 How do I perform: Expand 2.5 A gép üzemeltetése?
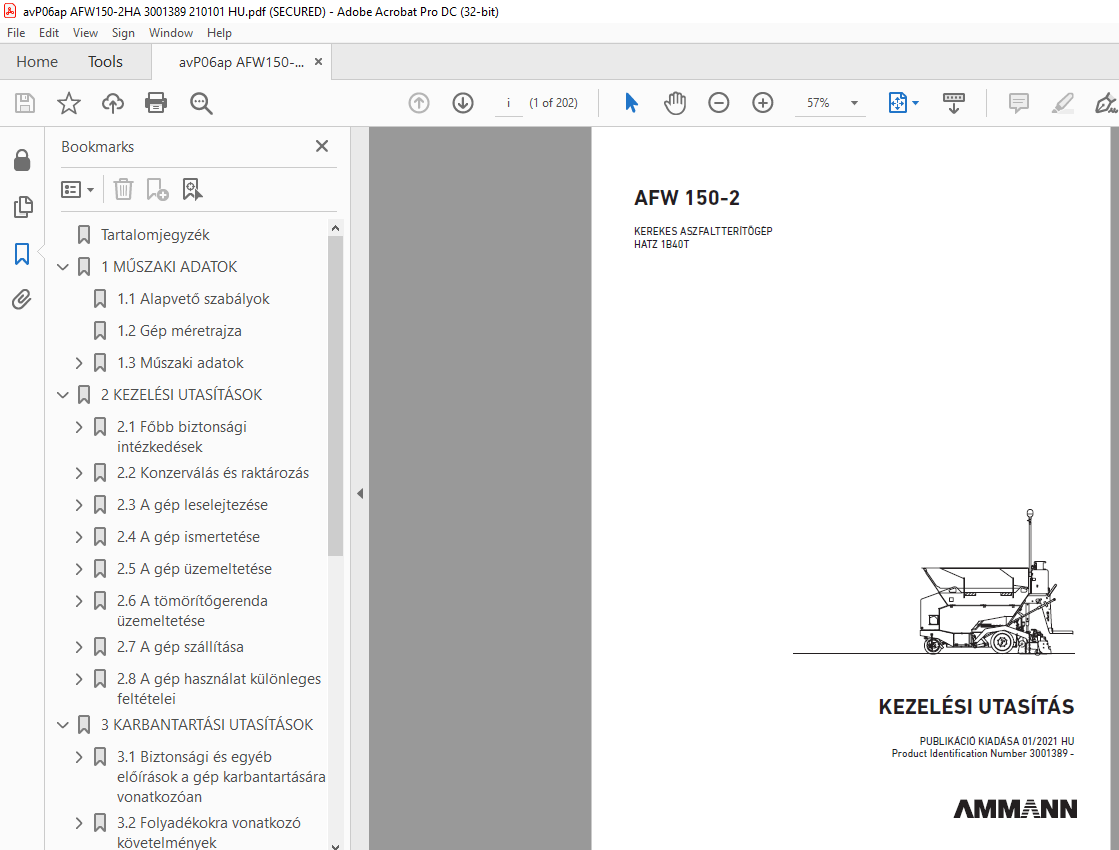pyautogui.click(x=79, y=570)
